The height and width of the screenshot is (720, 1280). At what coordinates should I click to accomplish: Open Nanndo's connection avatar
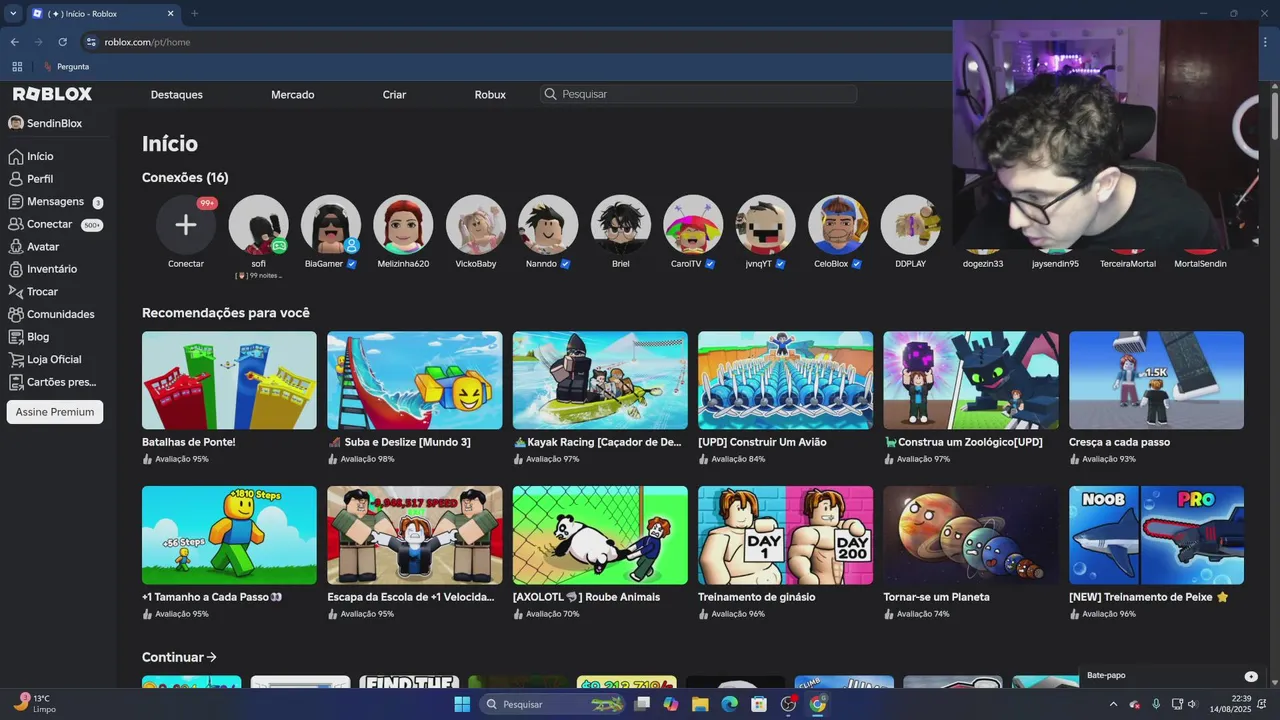(548, 224)
